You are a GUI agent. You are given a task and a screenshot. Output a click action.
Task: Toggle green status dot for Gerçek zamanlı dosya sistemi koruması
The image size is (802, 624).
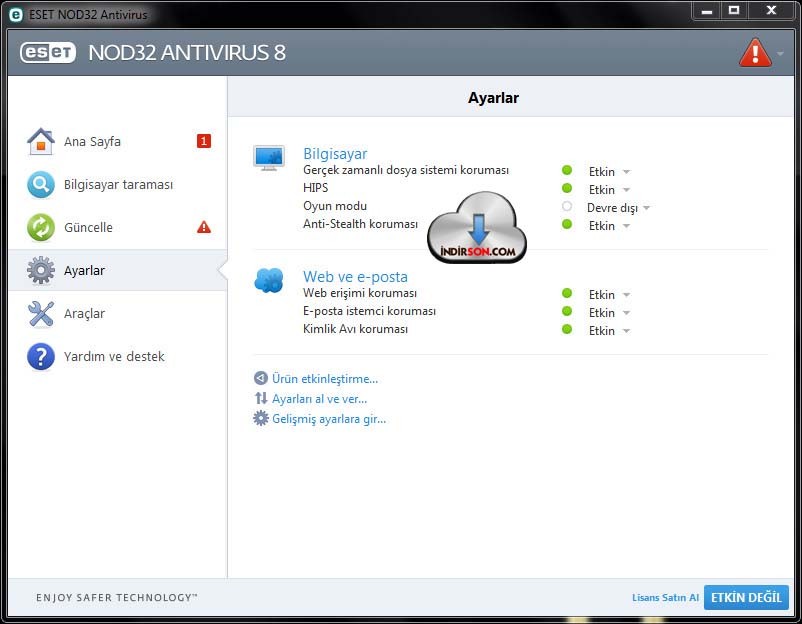point(567,170)
